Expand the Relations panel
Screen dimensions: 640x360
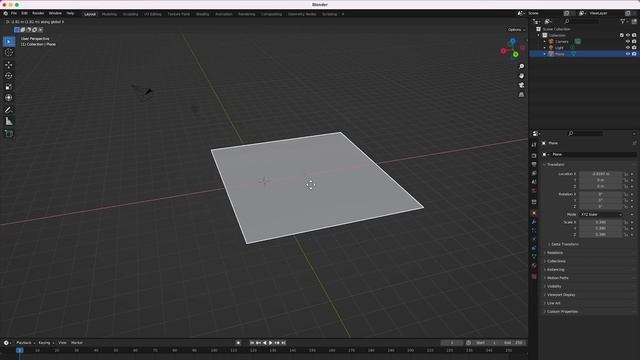[555, 253]
